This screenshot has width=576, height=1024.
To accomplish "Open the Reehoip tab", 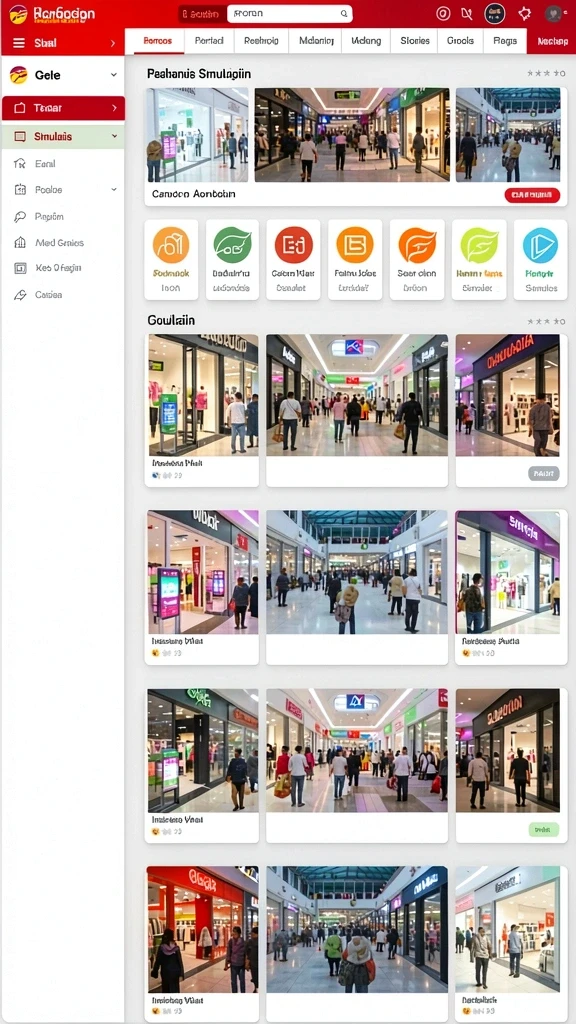I will 261,40.
